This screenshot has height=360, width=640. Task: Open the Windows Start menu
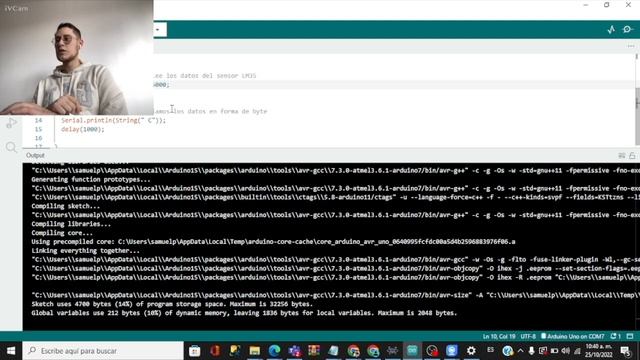[11, 351]
